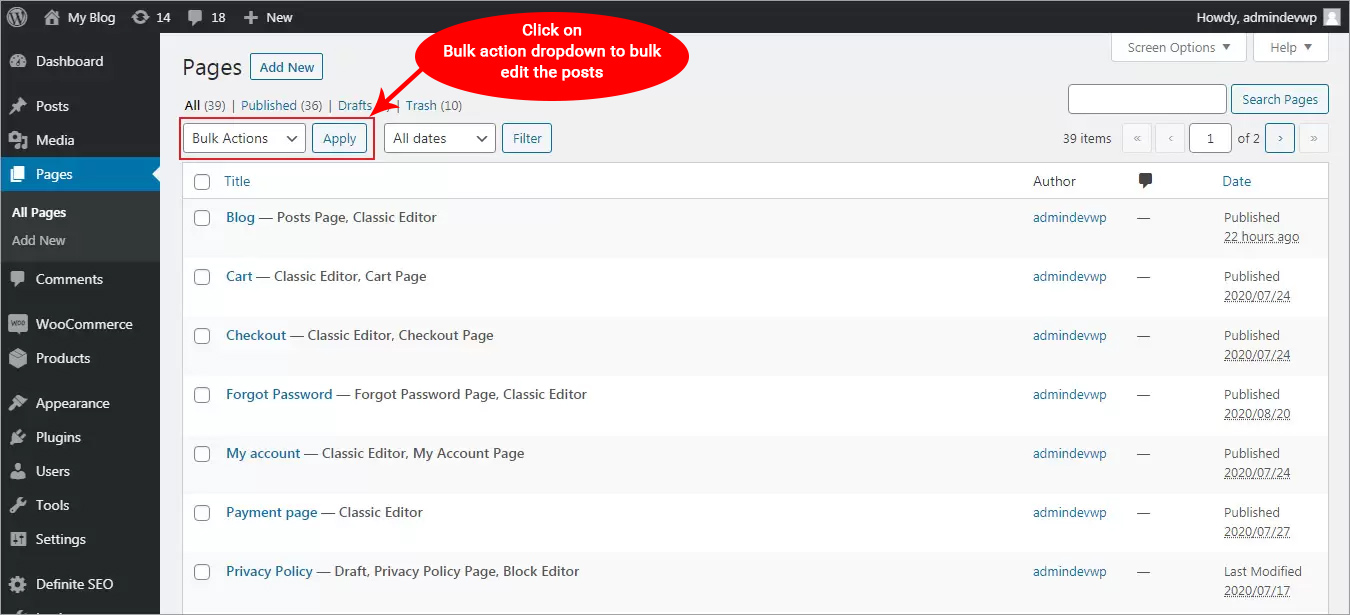Select all pages with header checkbox

pos(202,182)
